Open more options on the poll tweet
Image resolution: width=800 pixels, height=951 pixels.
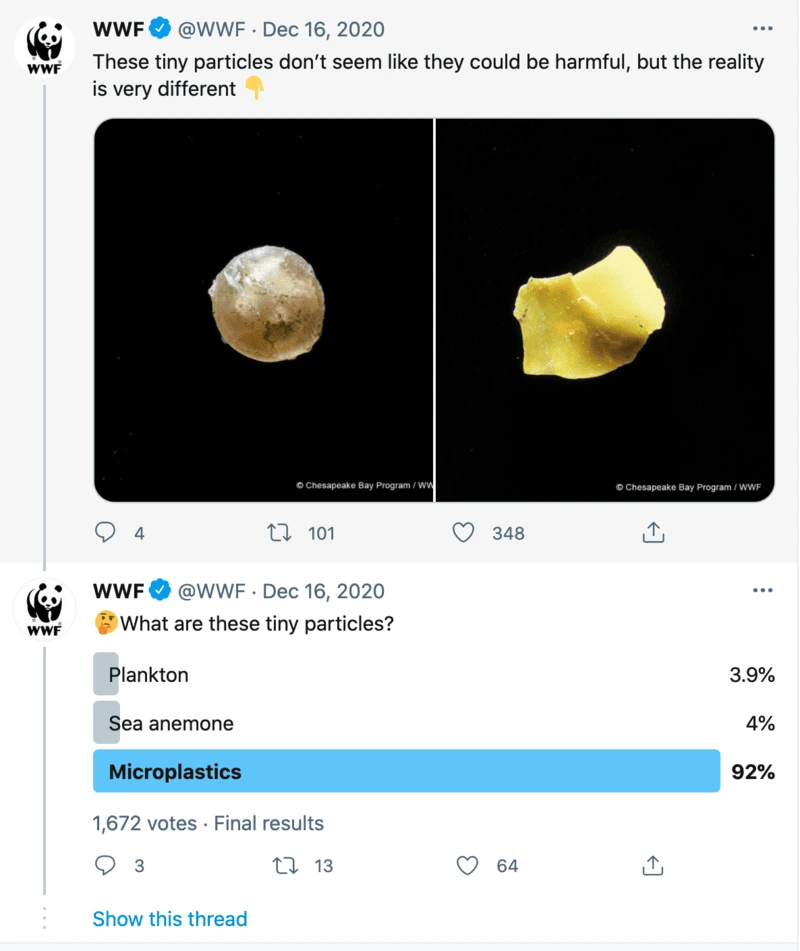click(x=763, y=591)
